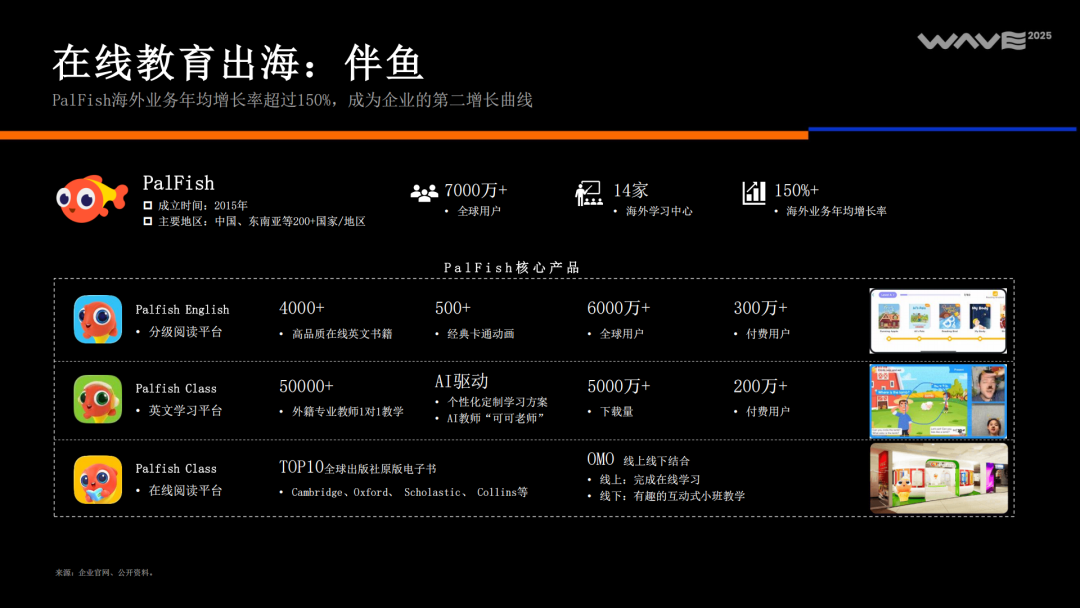Select the Palfish Class green fish icon

97,400
